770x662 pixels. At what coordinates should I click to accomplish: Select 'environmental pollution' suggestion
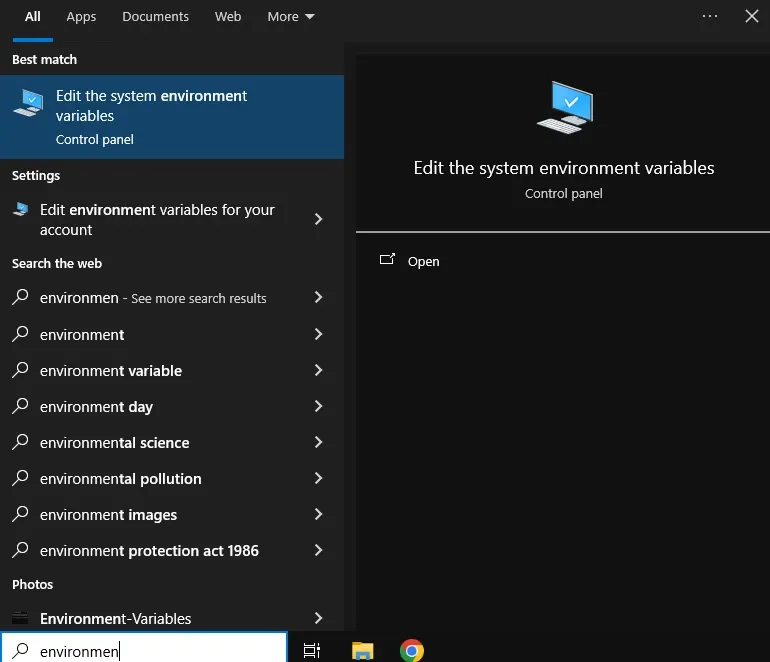tap(172, 478)
